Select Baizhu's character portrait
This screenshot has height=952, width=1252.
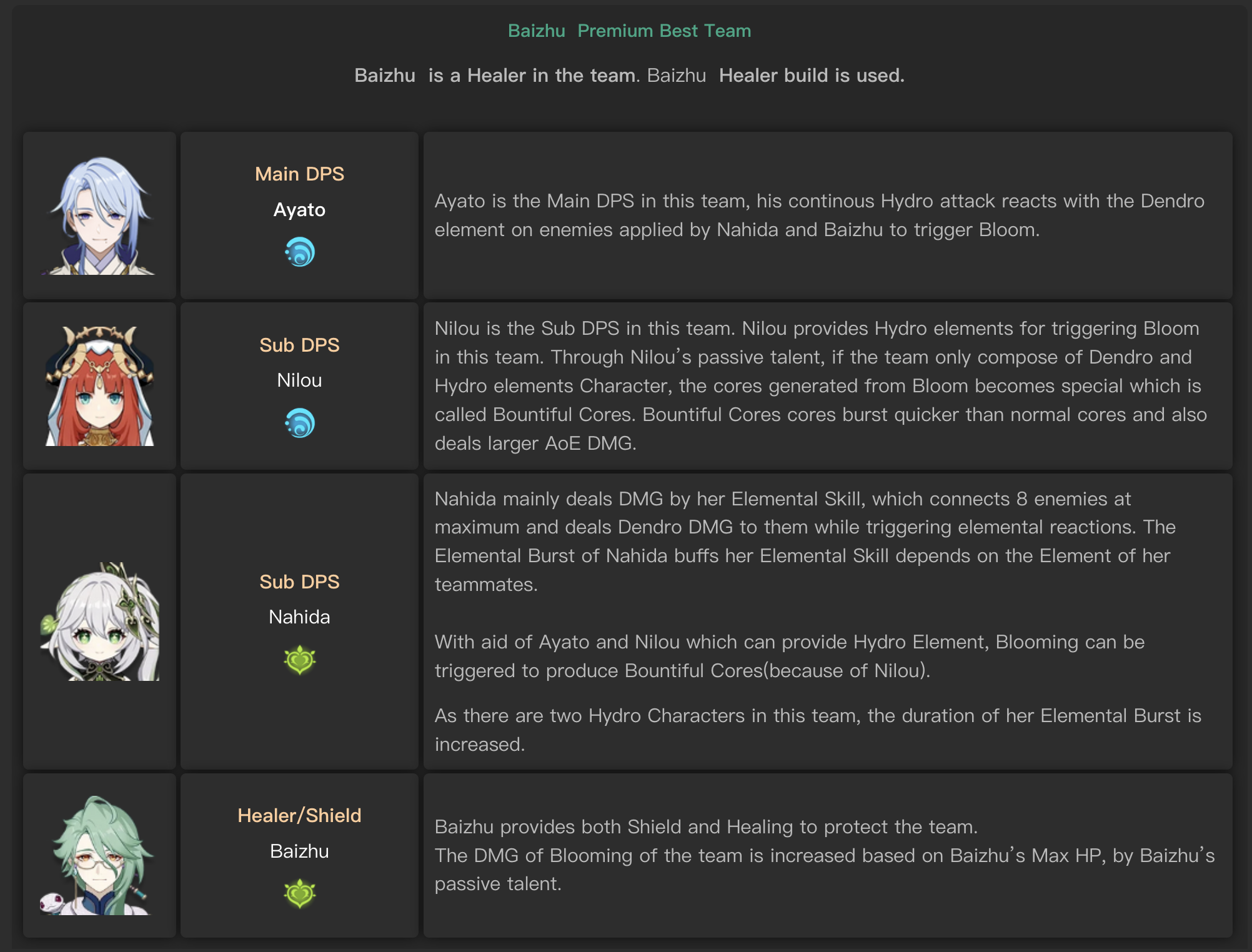(x=100, y=855)
